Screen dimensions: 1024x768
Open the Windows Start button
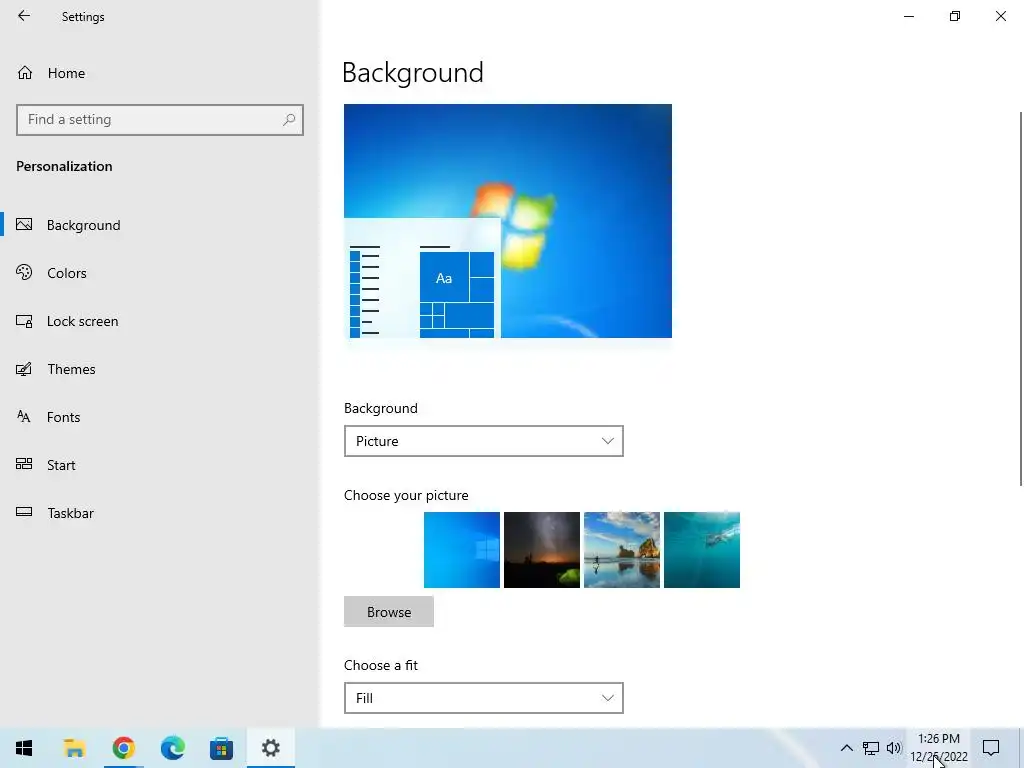click(x=24, y=748)
